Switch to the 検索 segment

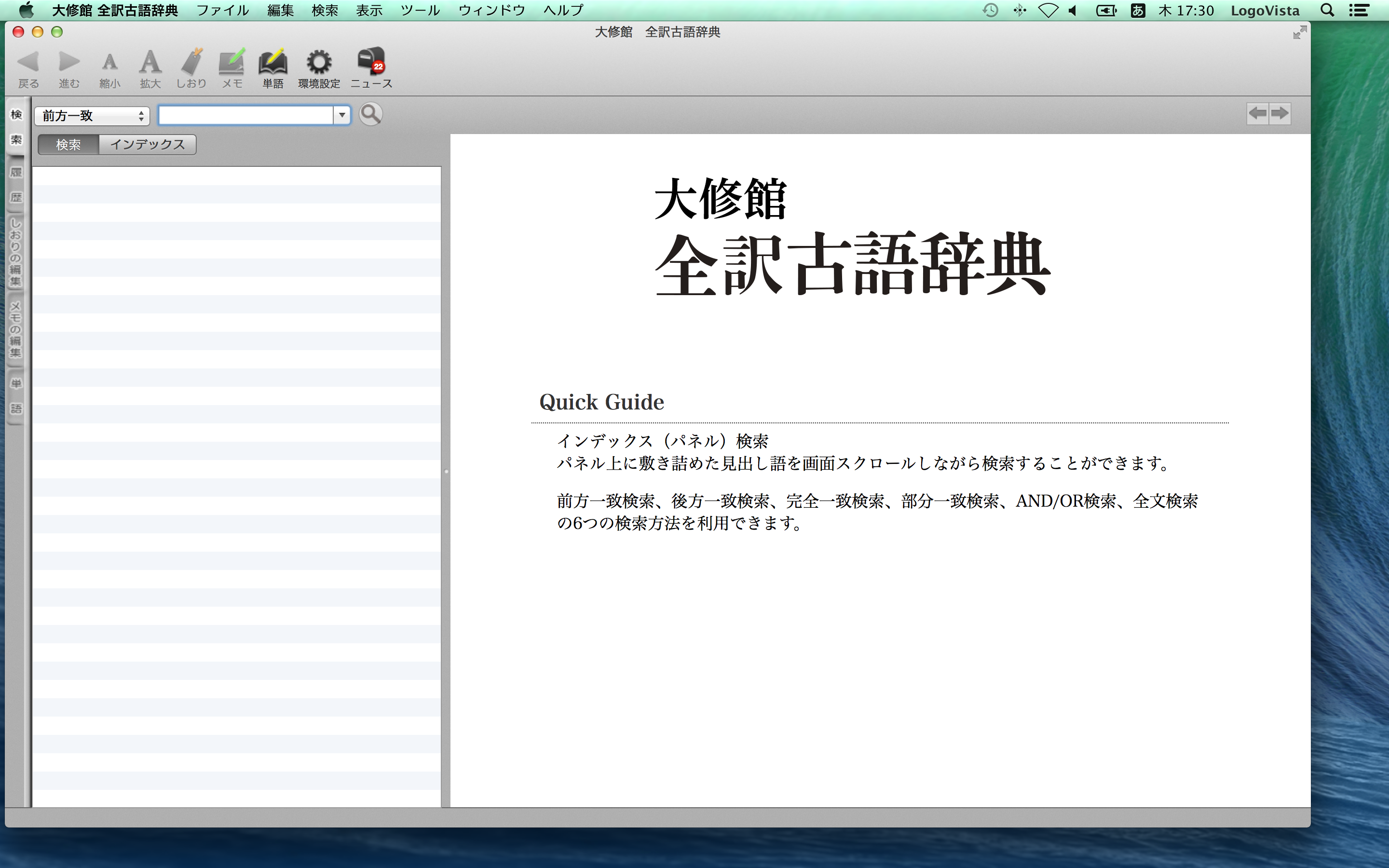pos(68,145)
